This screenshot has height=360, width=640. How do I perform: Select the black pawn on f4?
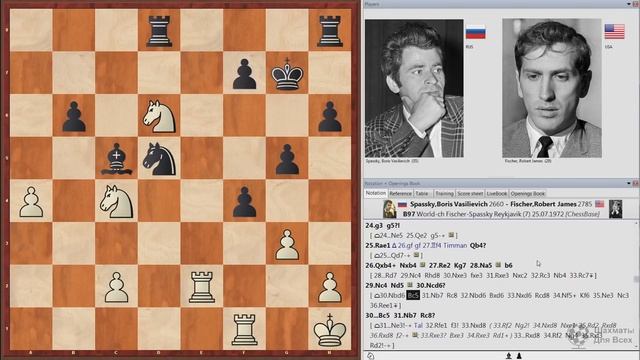(x=244, y=202)
